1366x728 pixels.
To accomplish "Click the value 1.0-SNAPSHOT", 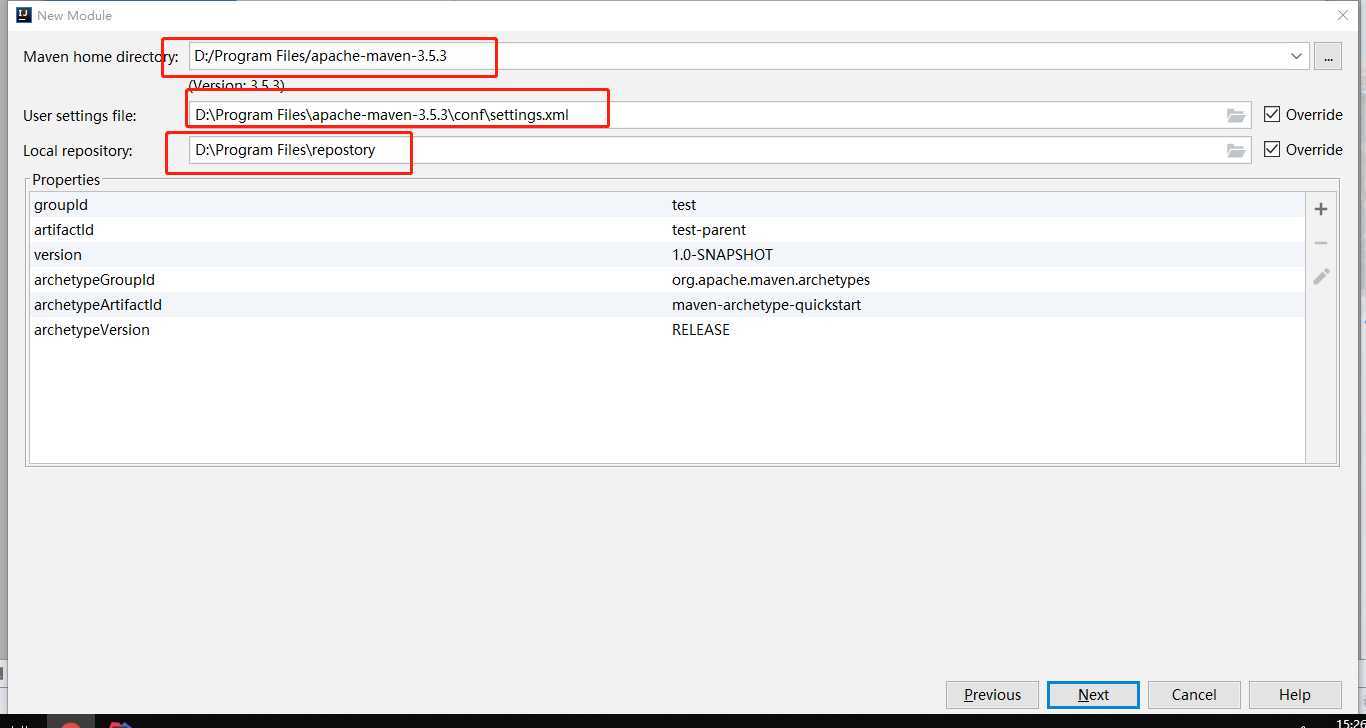I will (x=722, y=255).
